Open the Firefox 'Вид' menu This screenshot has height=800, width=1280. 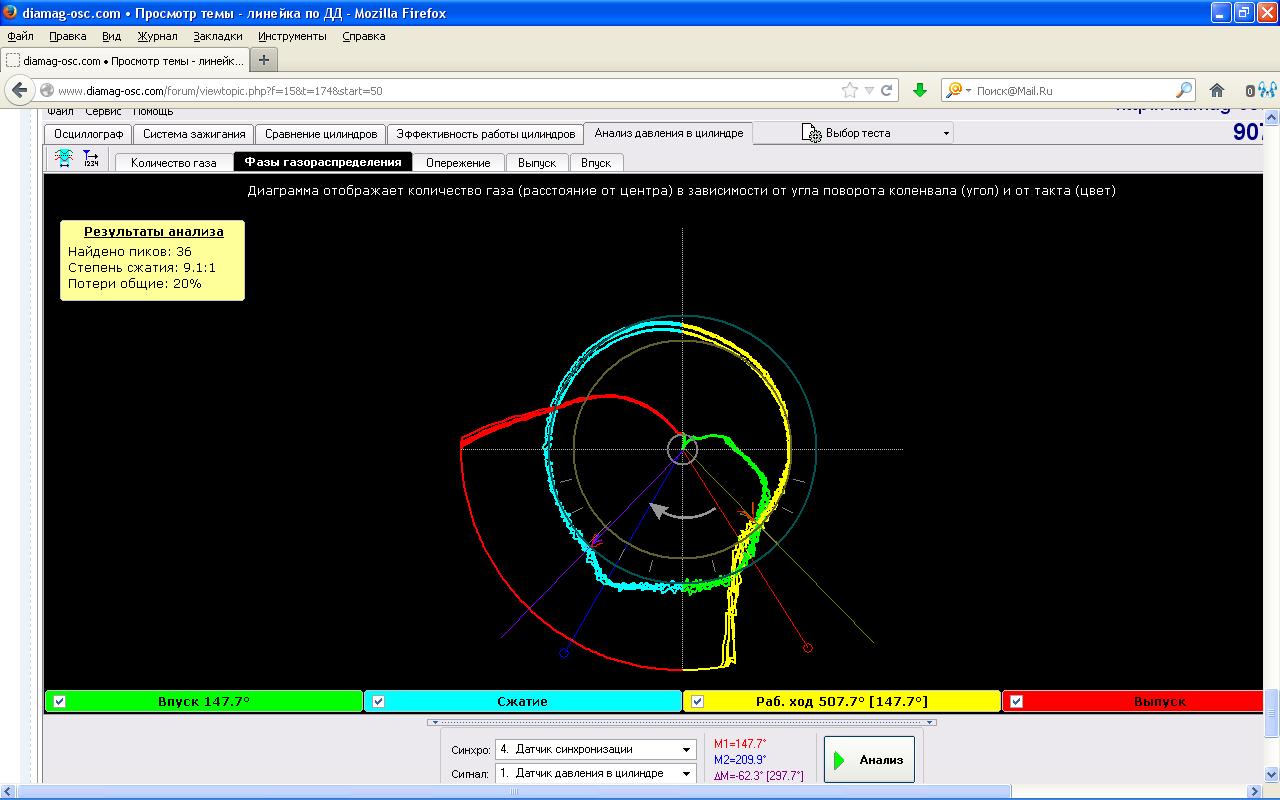pos(111,36)
